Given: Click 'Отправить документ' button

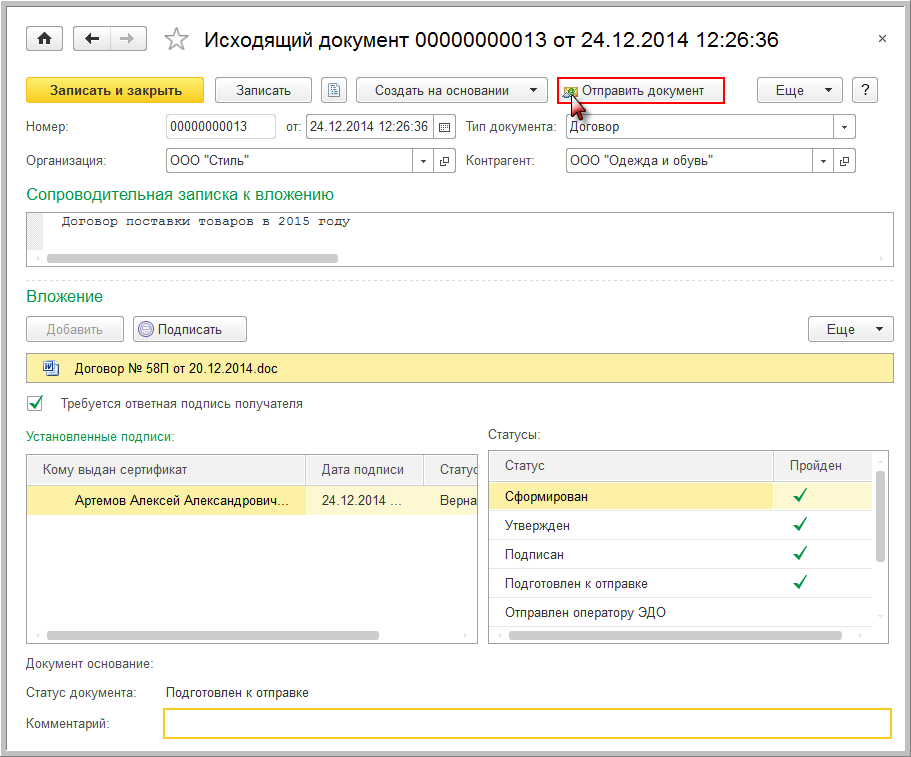Looking at the screenshot, I should pyautogui.click(x=641, y=91).
